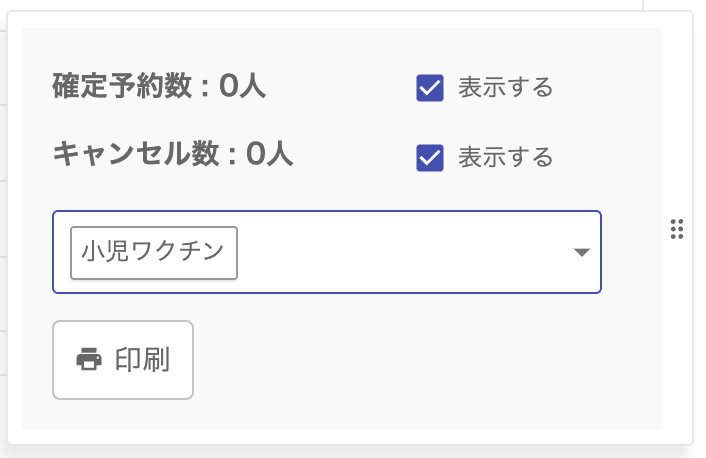Select the 小児ワクチン chip
Screen dimensions: 706x458
pos(154,252)
